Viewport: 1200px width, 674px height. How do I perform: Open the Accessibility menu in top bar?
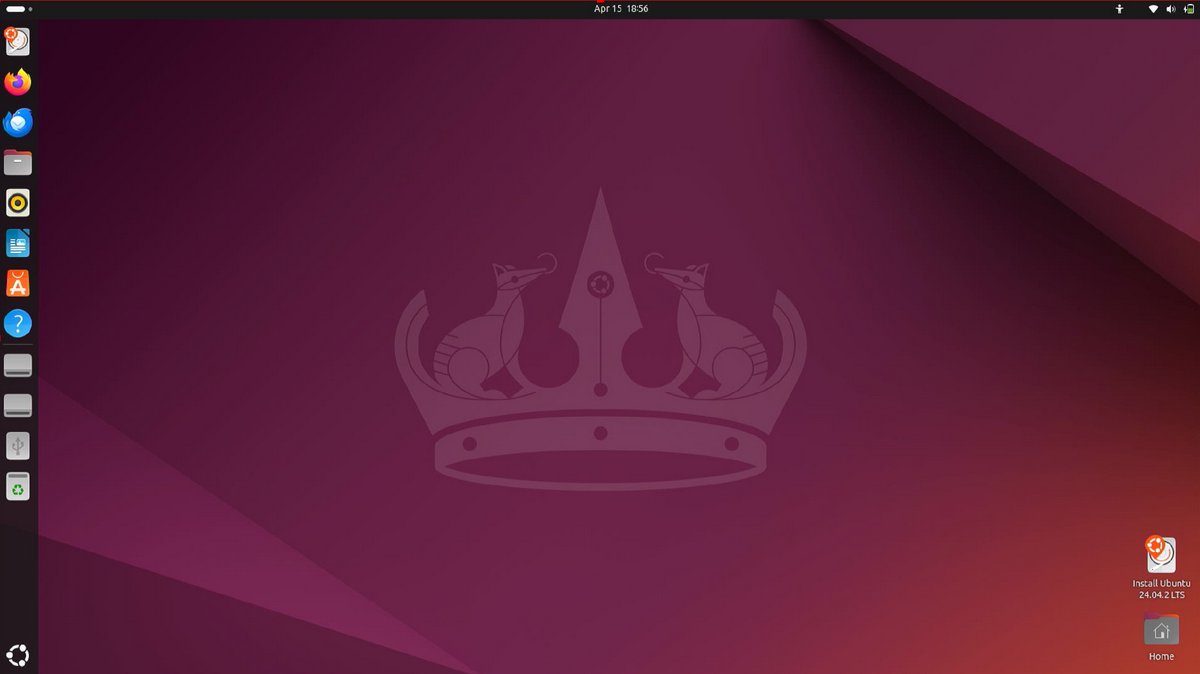click(1121, 9)
